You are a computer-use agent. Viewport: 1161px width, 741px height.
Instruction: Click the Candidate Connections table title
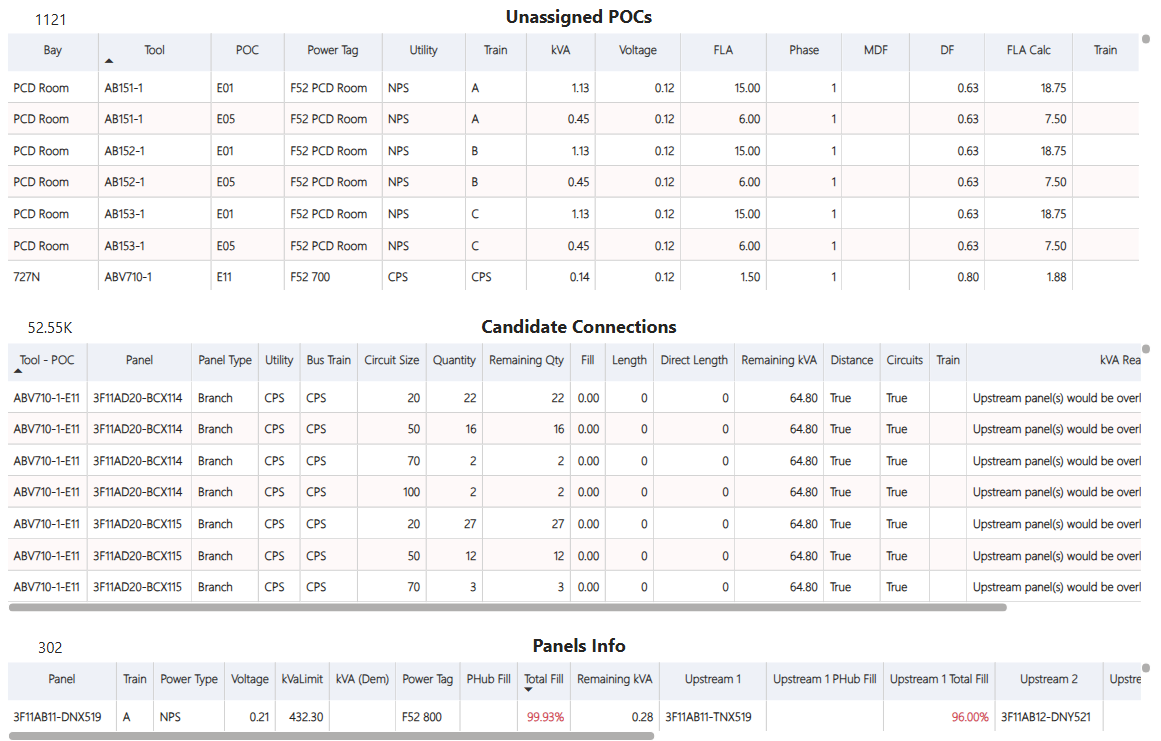(x=579, y=327)
